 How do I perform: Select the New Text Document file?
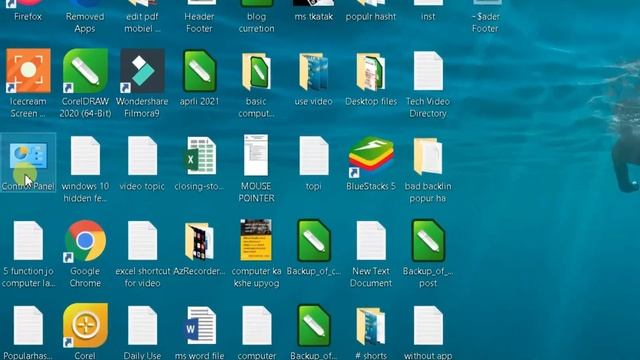click(x=371, y=241)
